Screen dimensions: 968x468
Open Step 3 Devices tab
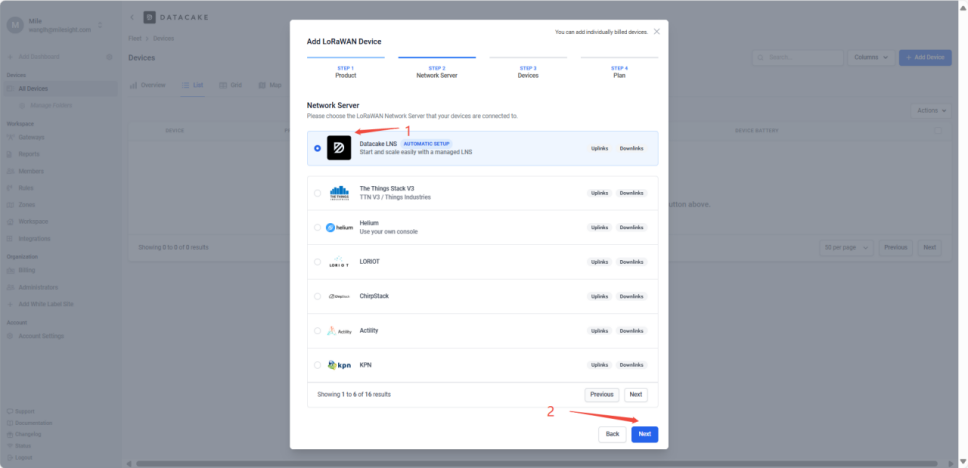(528, 69)
